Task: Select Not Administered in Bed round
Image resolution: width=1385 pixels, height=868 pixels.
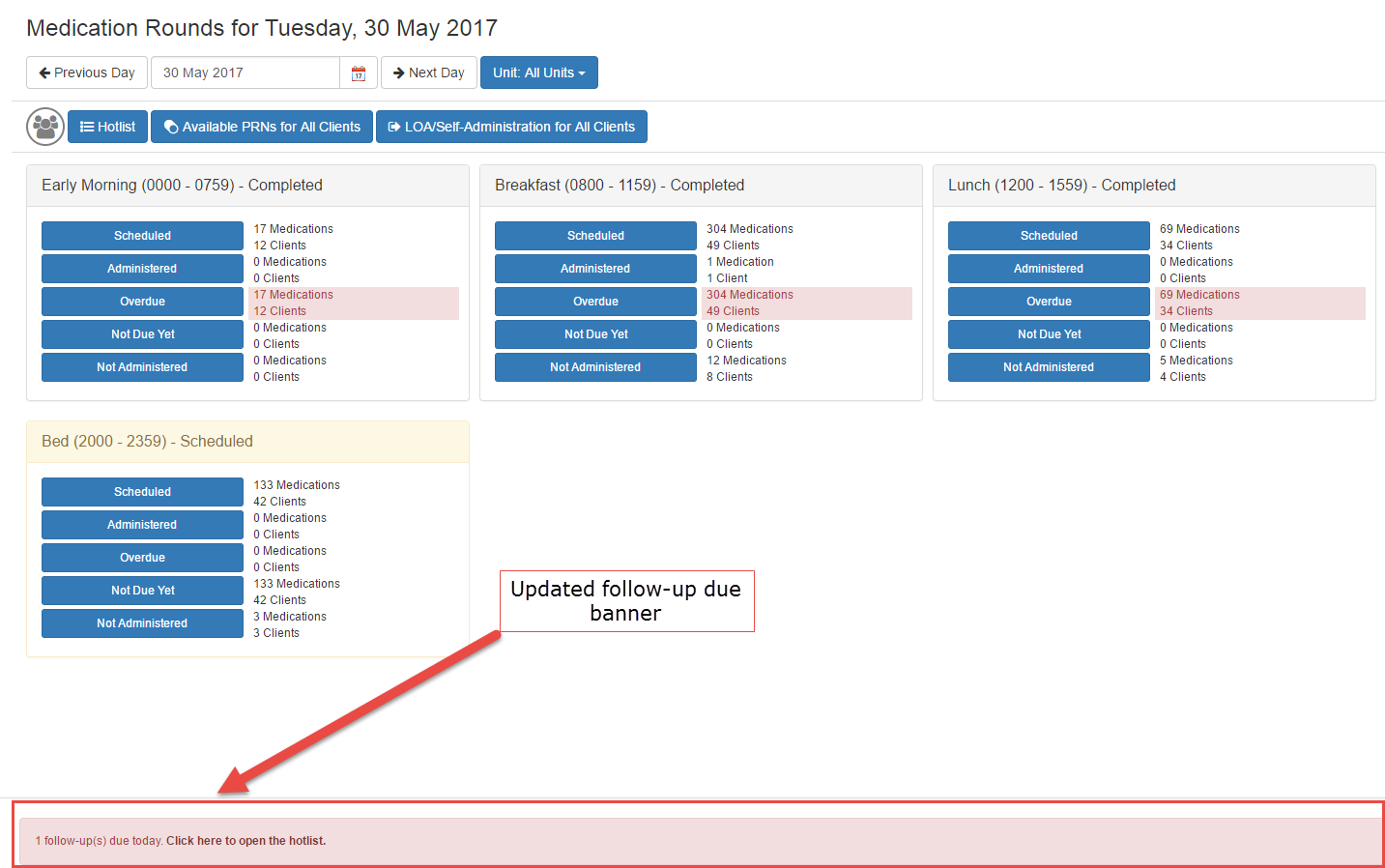Action: tap(142, 623)
